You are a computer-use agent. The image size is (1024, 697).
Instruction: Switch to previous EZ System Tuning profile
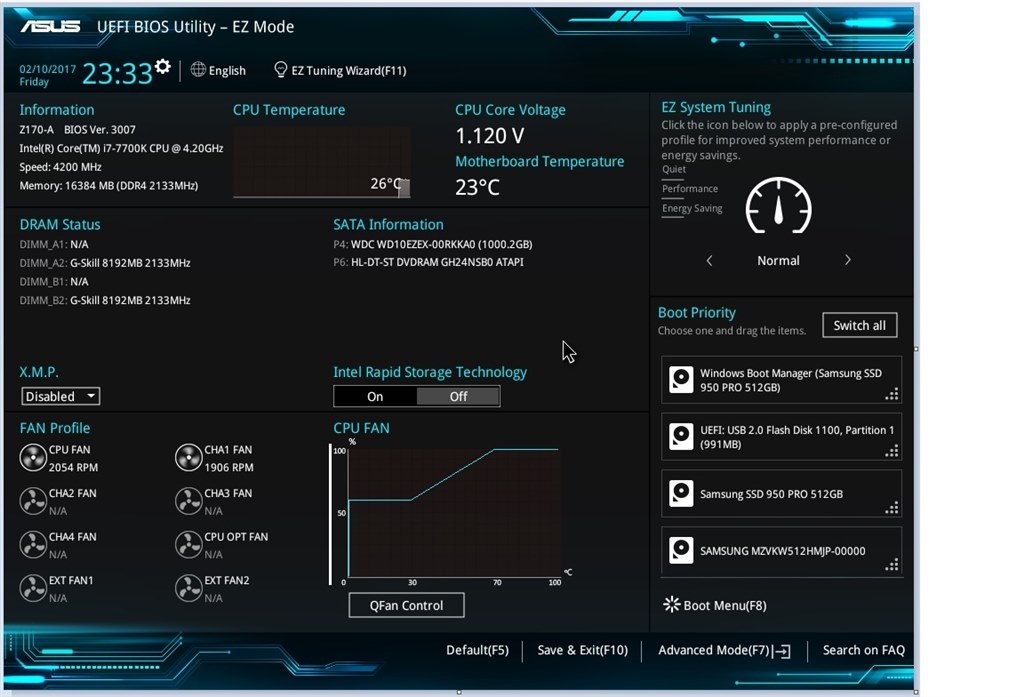(709, 261)
